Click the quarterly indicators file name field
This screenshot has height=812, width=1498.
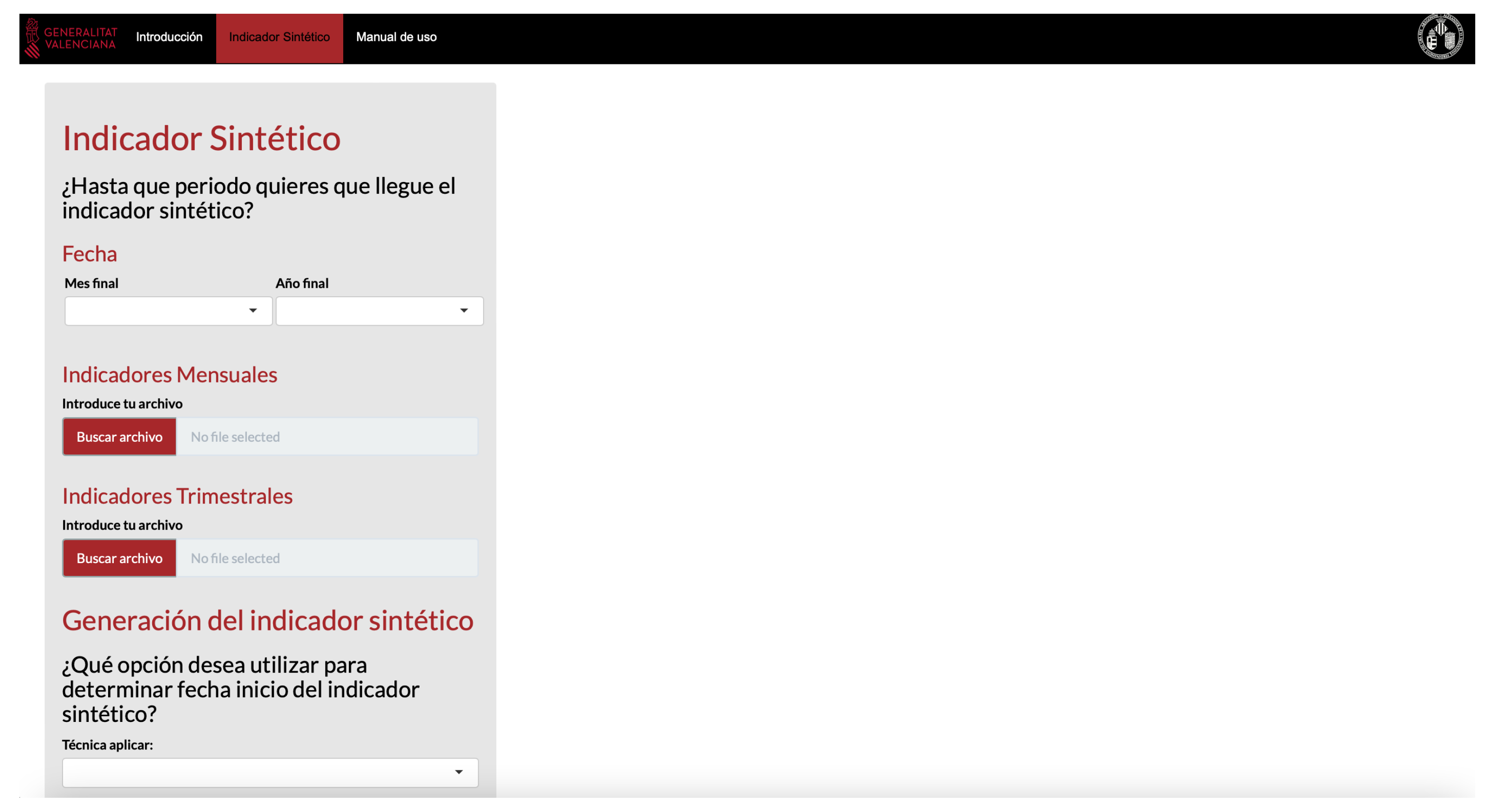327,558
